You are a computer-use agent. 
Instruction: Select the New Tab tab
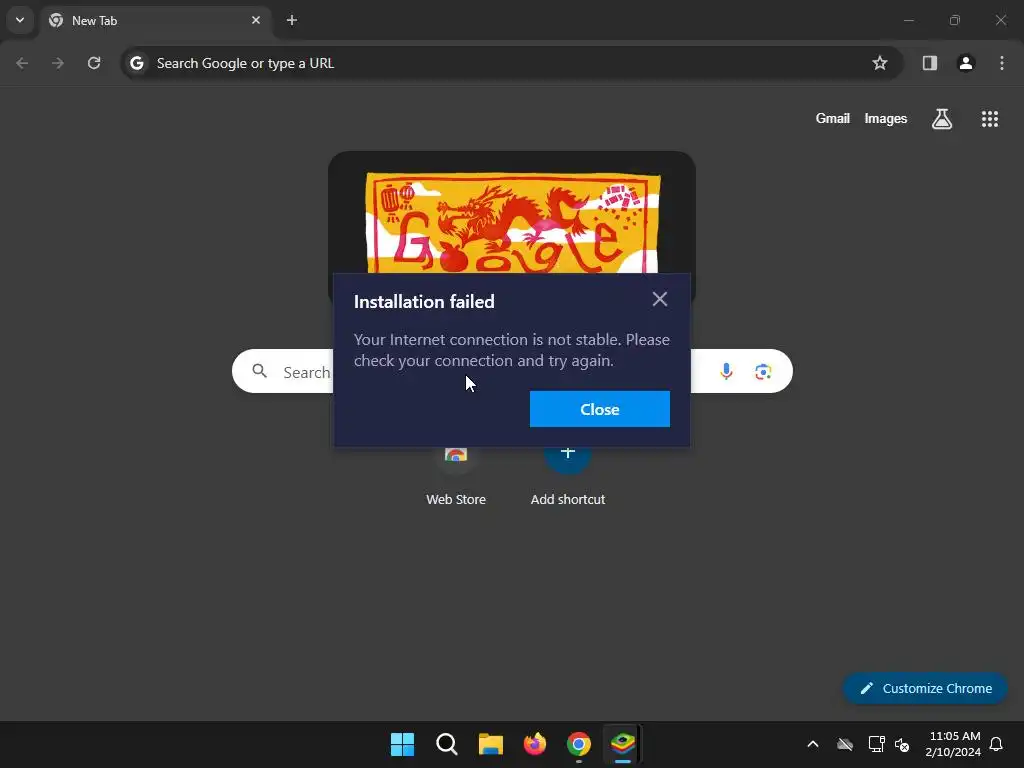pos(155,21)
